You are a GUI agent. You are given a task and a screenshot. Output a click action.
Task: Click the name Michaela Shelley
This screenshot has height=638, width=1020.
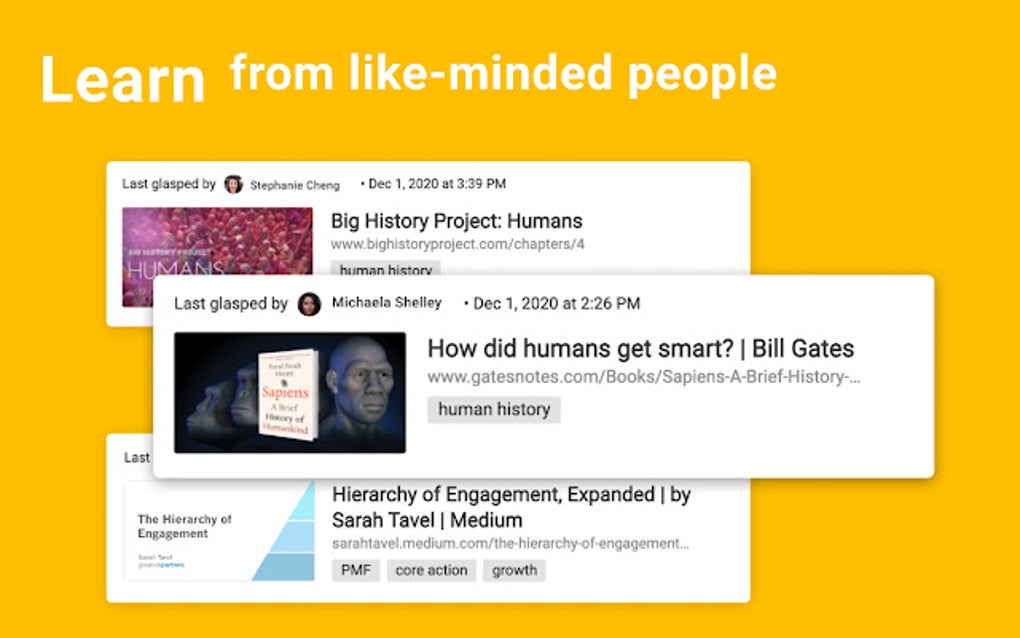pyautogui.click(x=387, y=303)
